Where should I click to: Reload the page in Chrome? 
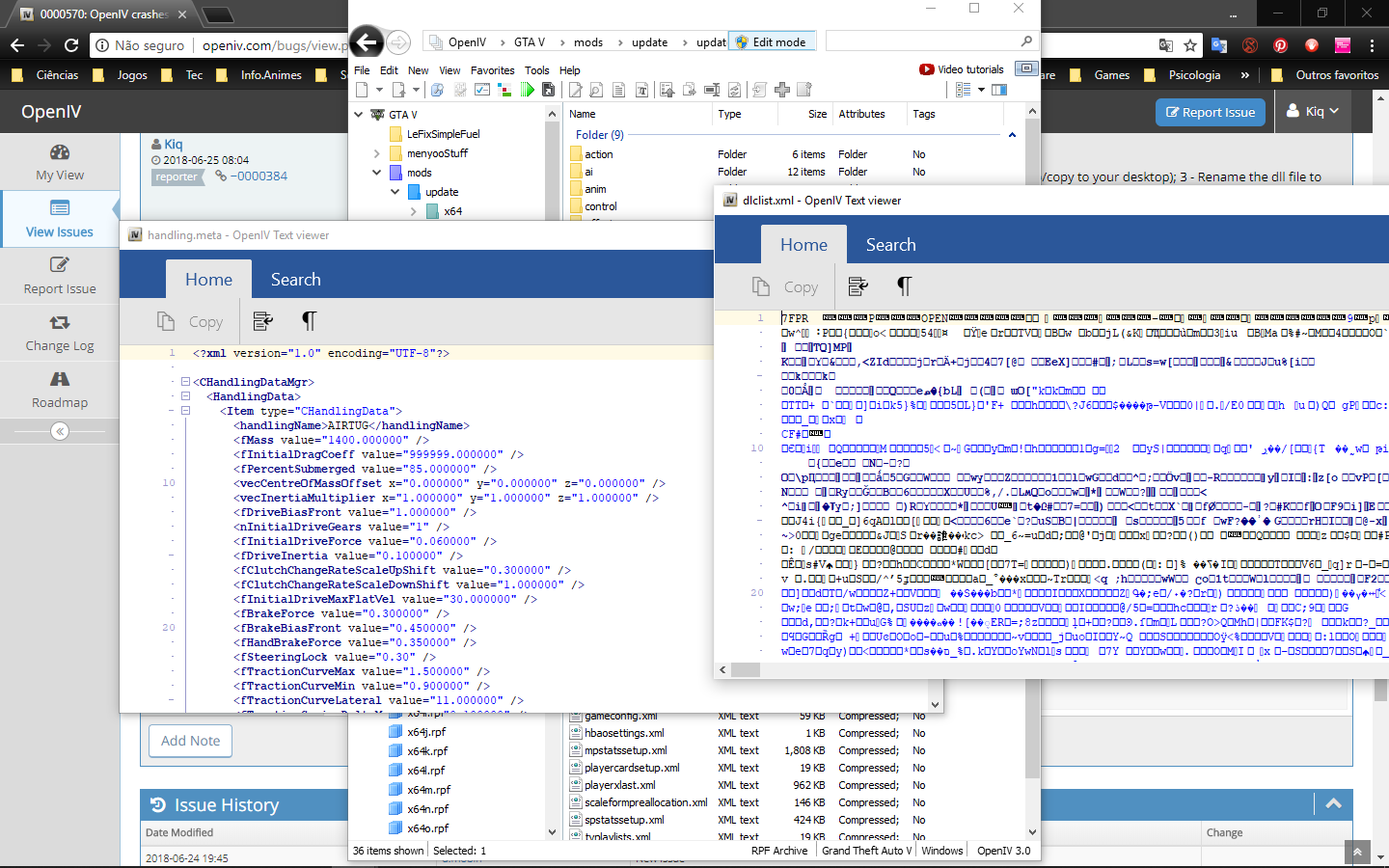pyautogui.click(x=71, y=44)
